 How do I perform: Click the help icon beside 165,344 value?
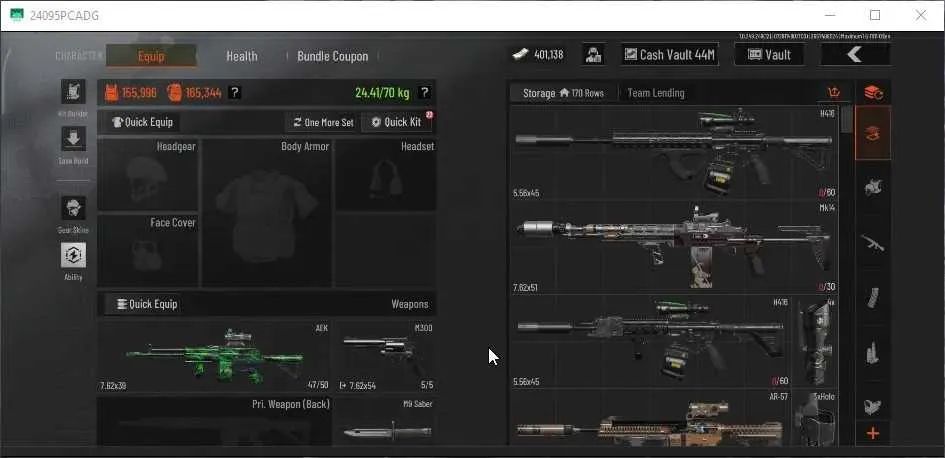[235, 93]
